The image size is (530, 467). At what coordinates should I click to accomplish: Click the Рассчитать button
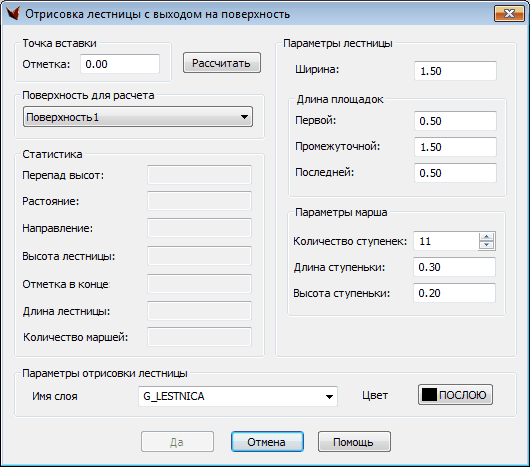(x=222, y=63)
